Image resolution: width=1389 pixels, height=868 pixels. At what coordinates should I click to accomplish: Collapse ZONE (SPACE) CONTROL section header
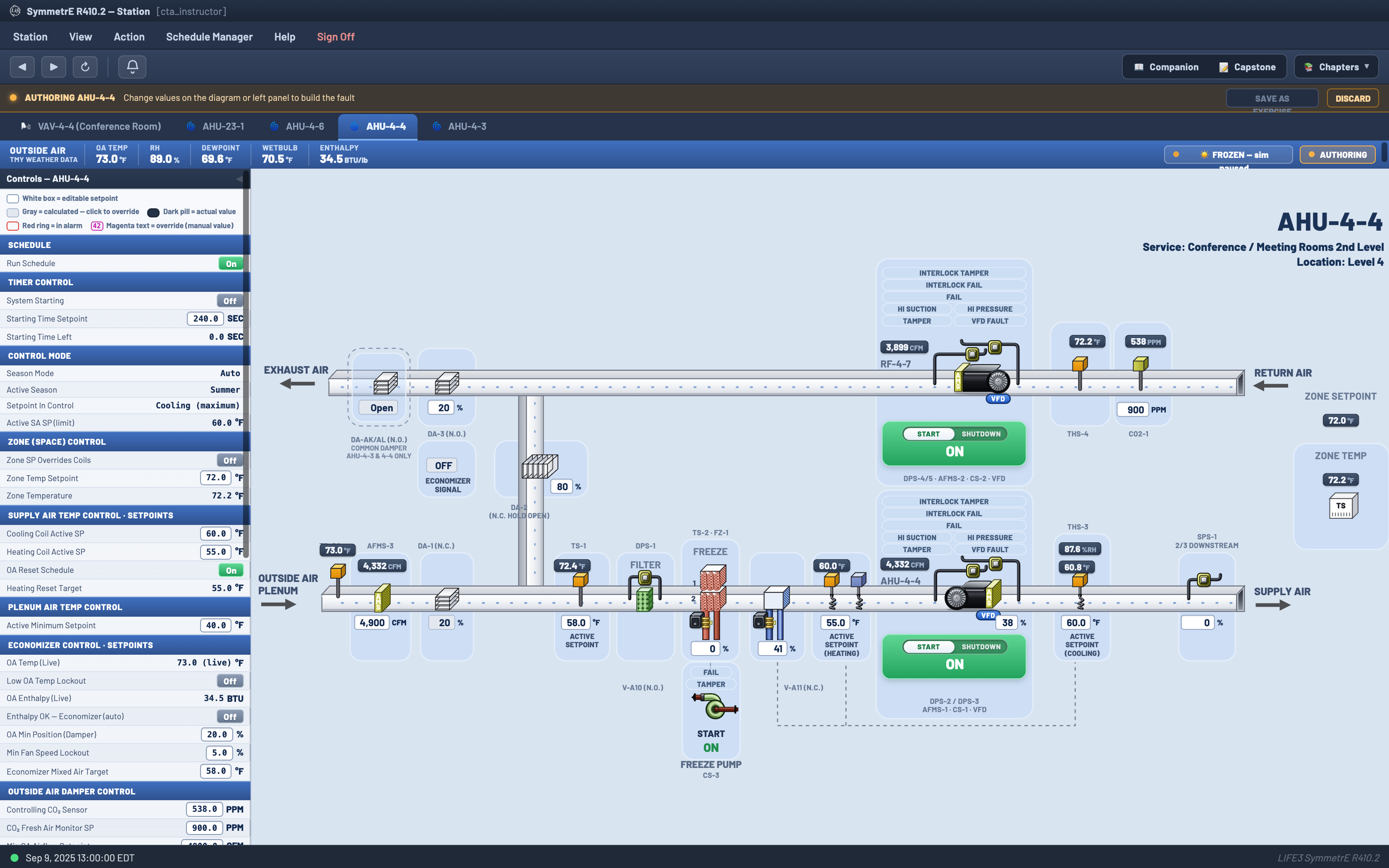(125, 442)
